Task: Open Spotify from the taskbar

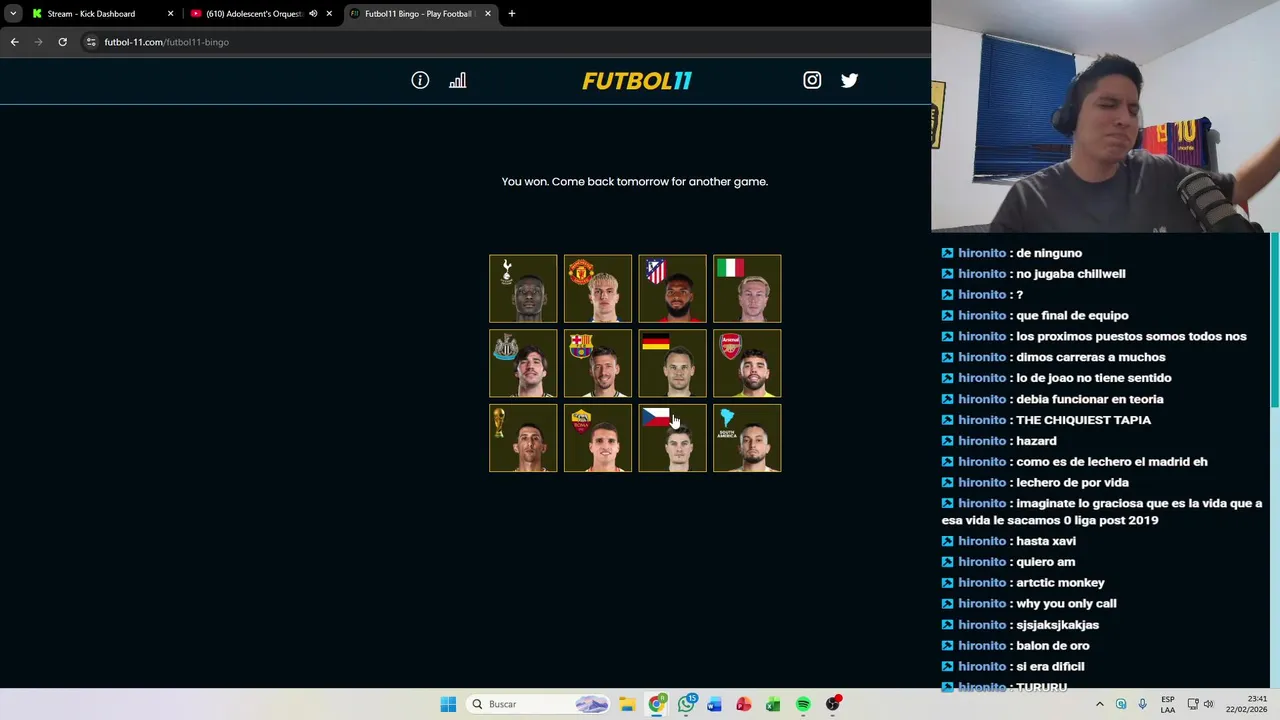Action: (x=803, y=704)
